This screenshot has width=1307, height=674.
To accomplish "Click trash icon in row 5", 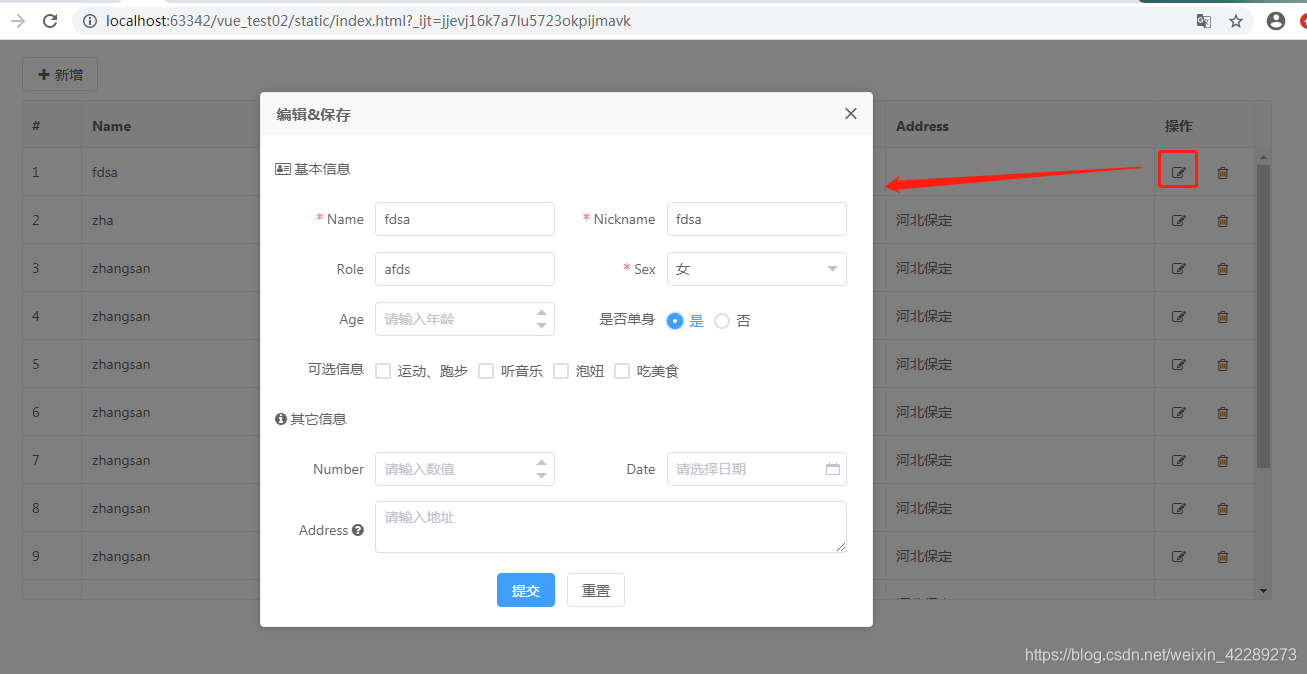I will pyautogui.click(x=1222, y=364).
